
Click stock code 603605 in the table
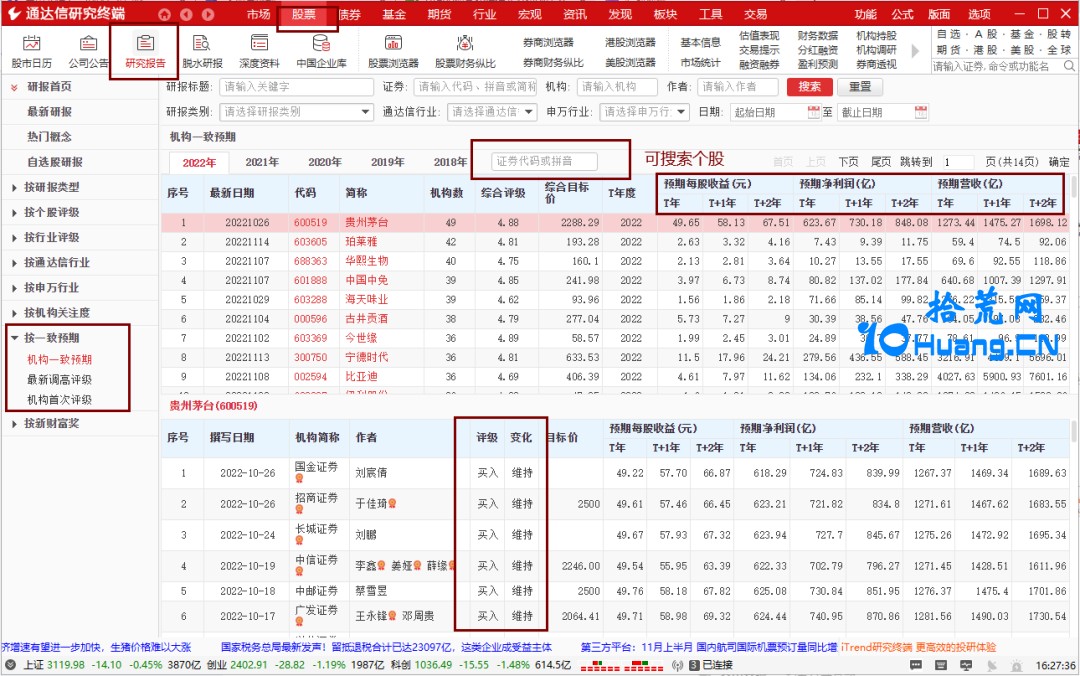click(x=311, y=242)
